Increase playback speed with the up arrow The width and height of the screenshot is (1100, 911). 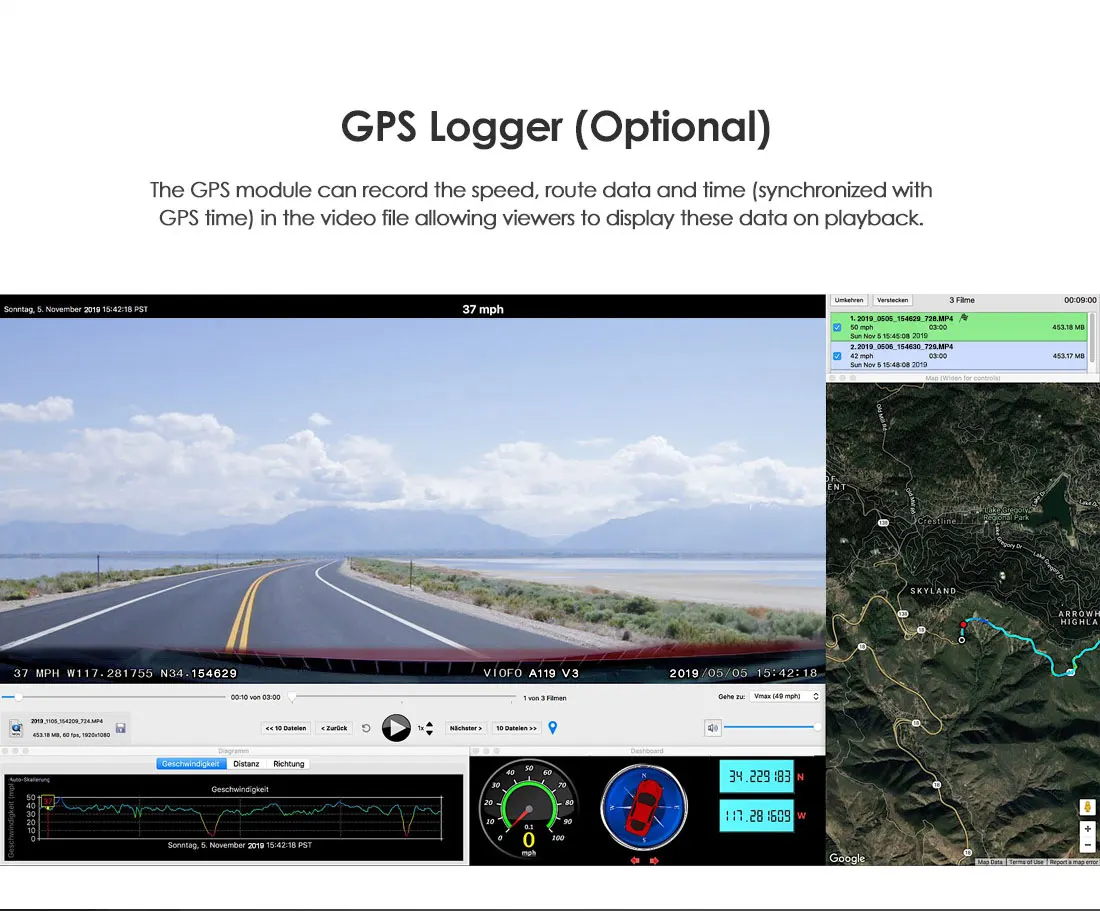(x=429, y=724)
